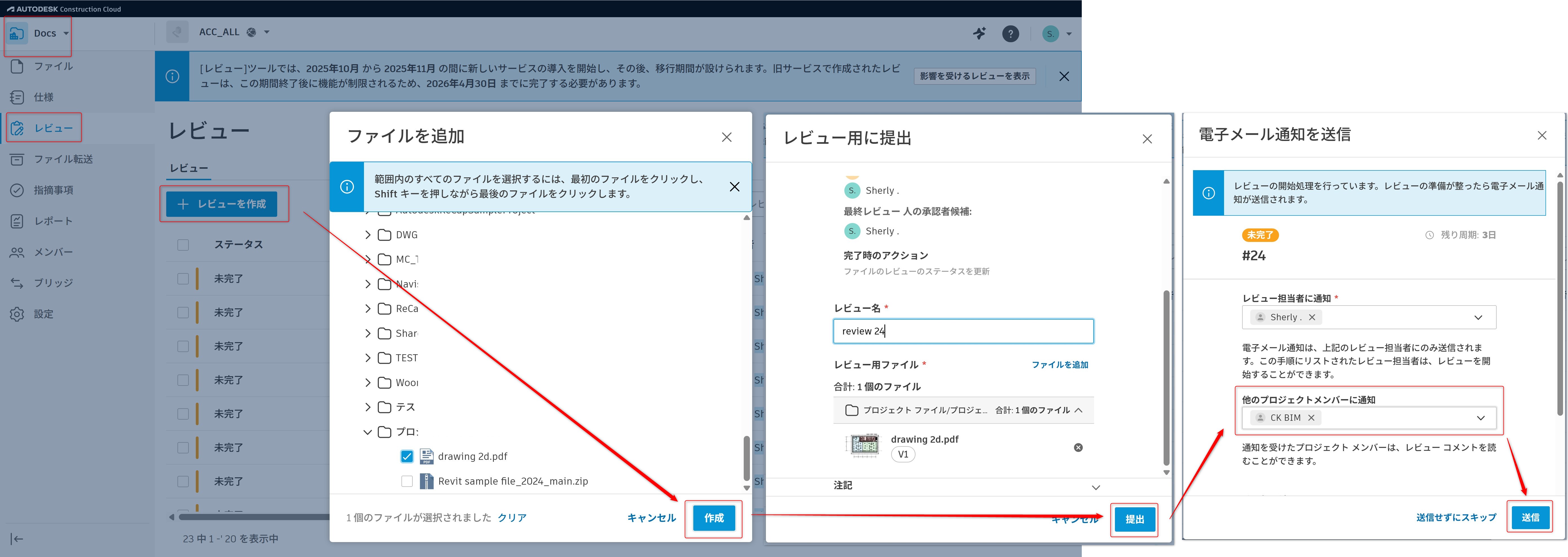Click the レビュー名 input field
1568x557 pixels.
[x=963, y=332]
